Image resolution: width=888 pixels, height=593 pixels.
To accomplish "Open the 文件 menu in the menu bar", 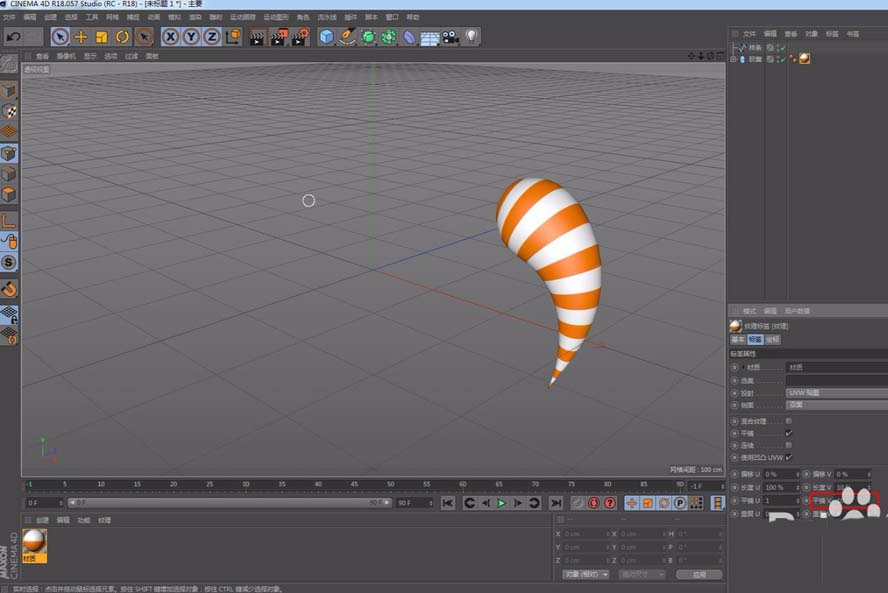I will [x=9, y=17].
